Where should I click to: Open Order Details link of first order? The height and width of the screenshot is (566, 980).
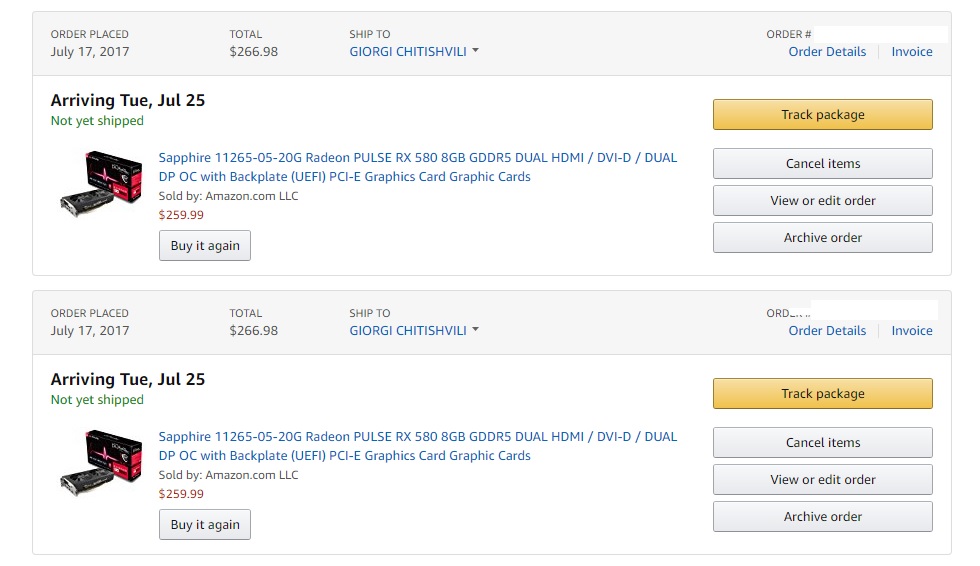pyautogui.click(x=827, y=52)
